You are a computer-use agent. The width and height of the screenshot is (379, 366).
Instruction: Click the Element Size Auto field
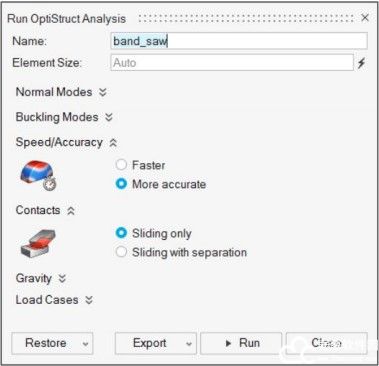232,63
